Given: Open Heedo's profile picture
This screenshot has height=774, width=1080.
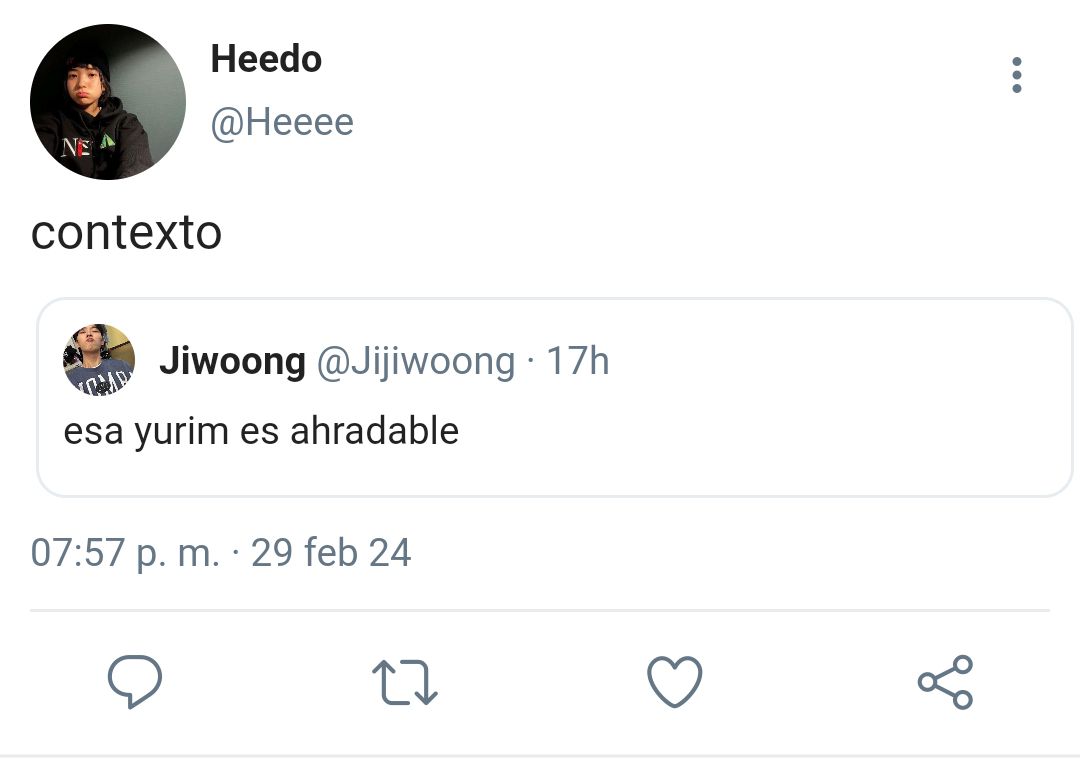Looking at the screenshot, I should (x=107, y=102).
